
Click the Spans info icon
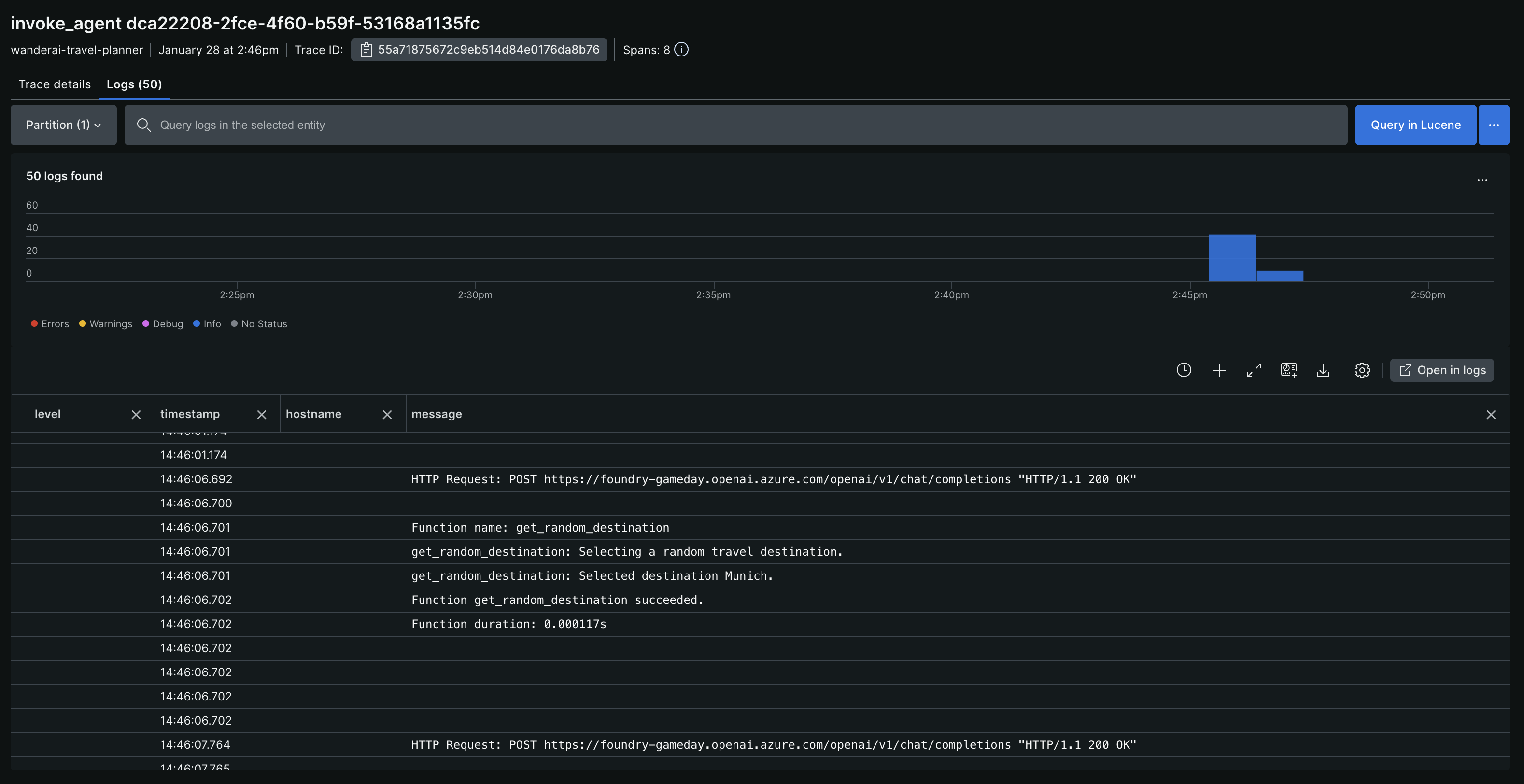point(681,50)
